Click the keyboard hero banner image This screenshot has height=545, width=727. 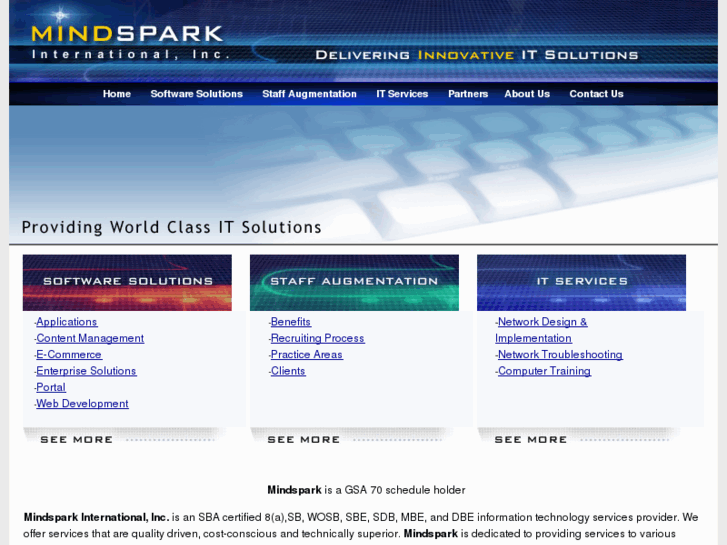pyautogui.click(x=364, y=175)
